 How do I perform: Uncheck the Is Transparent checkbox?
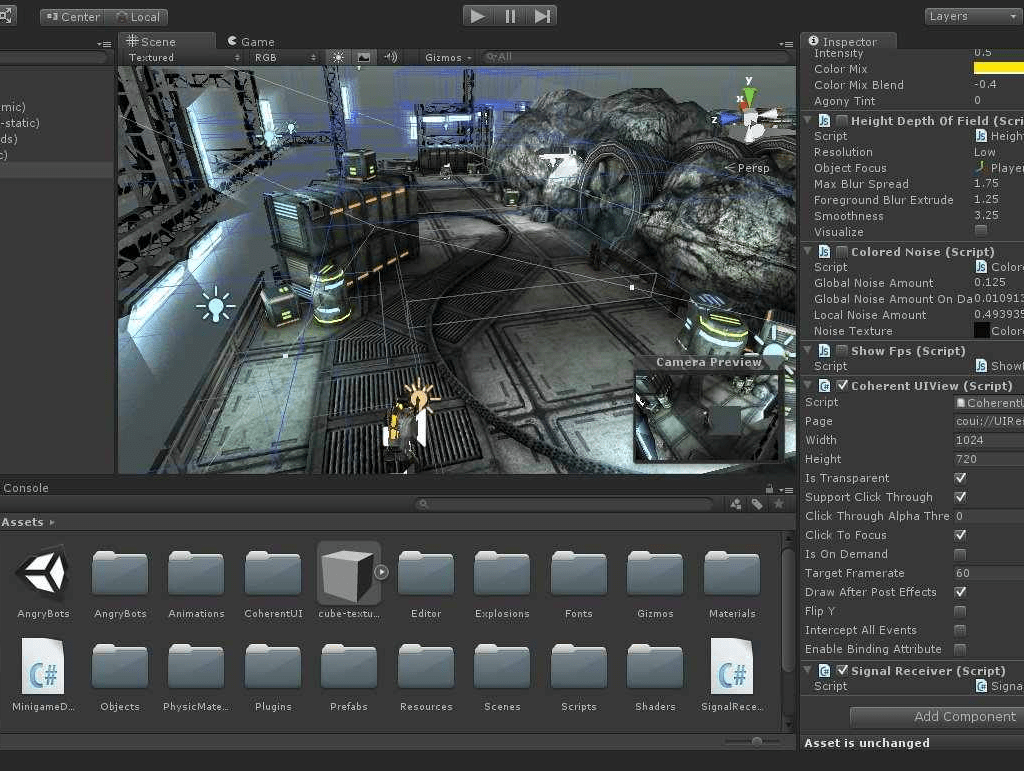tap(960, 478)
